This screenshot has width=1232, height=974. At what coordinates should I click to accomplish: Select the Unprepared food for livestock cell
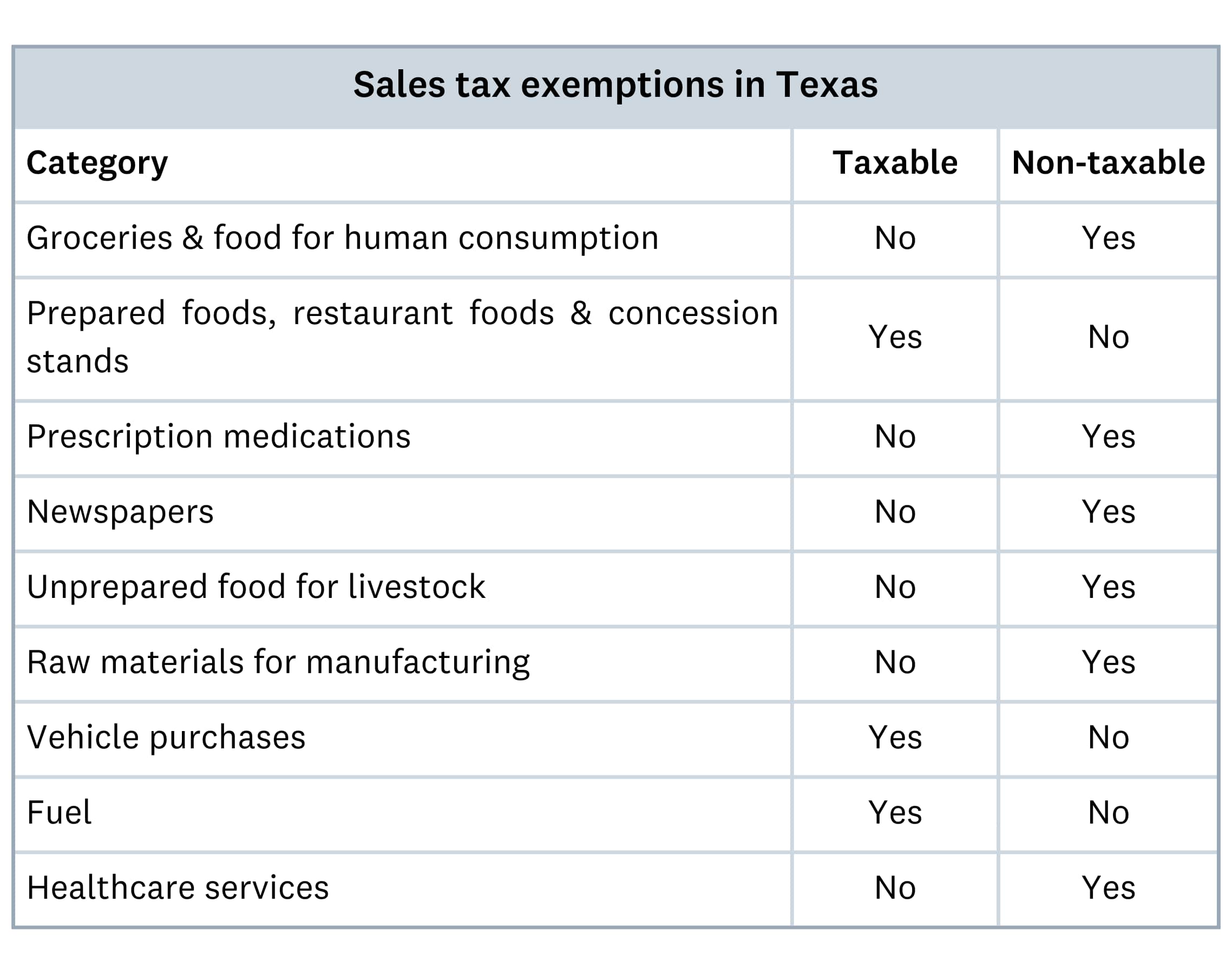256,587
